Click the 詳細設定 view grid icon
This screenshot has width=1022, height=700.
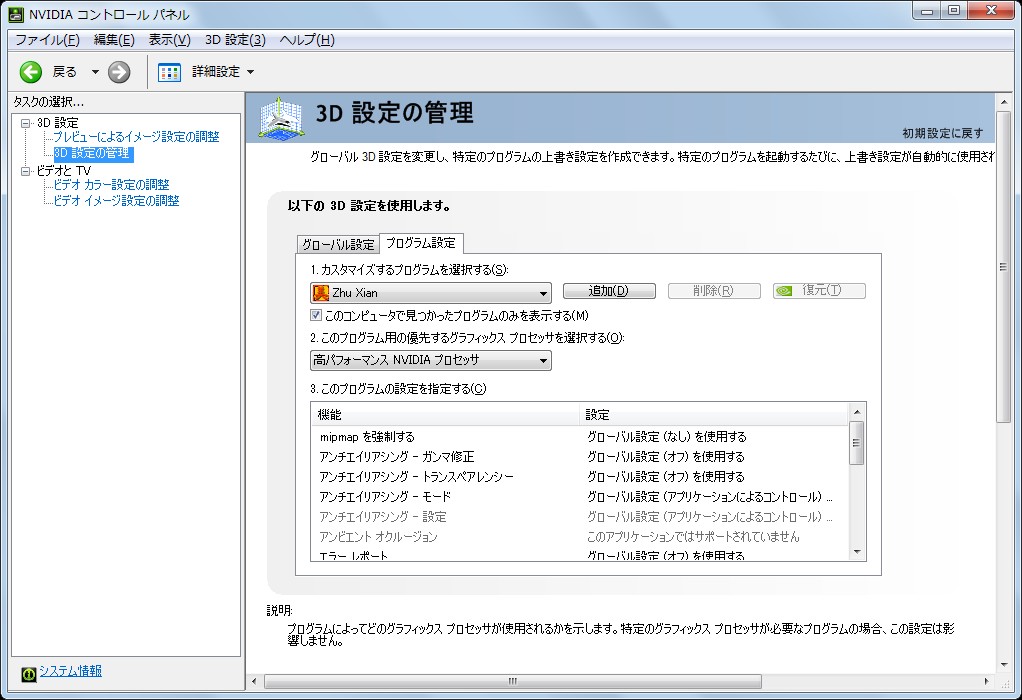169,72
